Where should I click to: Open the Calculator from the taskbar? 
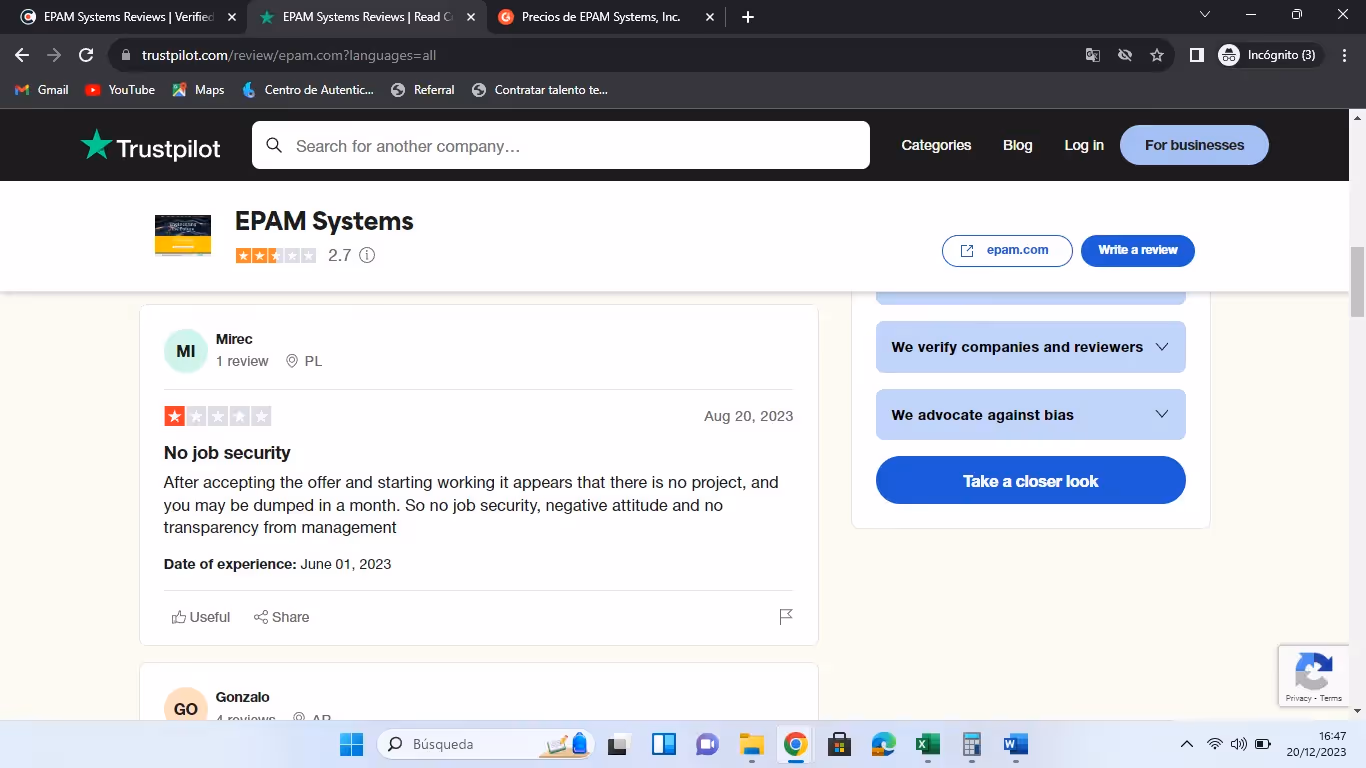[x=971, y=744]
